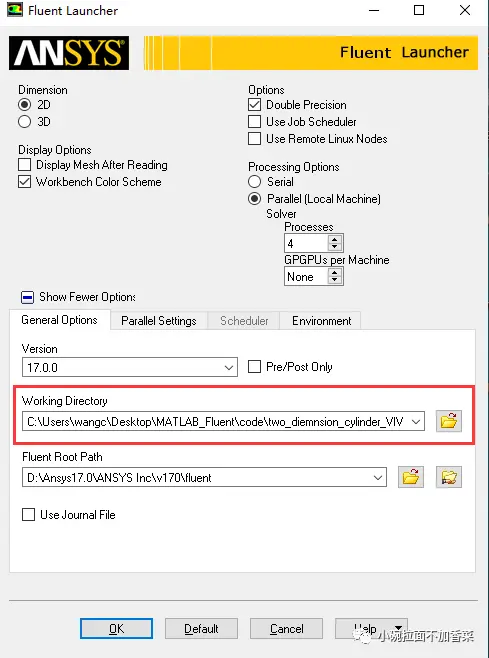Switch to the Parallel Settings tab

159,321
